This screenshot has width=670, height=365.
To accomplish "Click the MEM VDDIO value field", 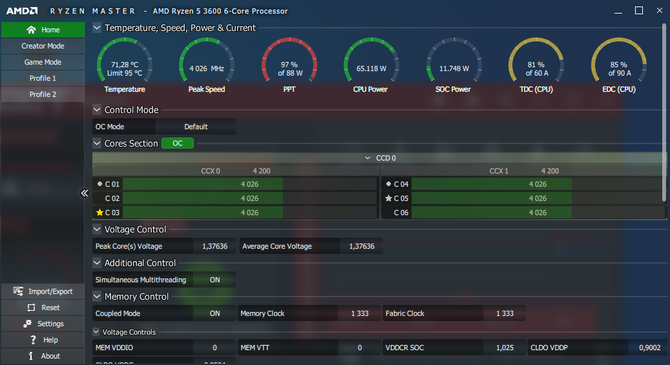I will pos(215,347).
